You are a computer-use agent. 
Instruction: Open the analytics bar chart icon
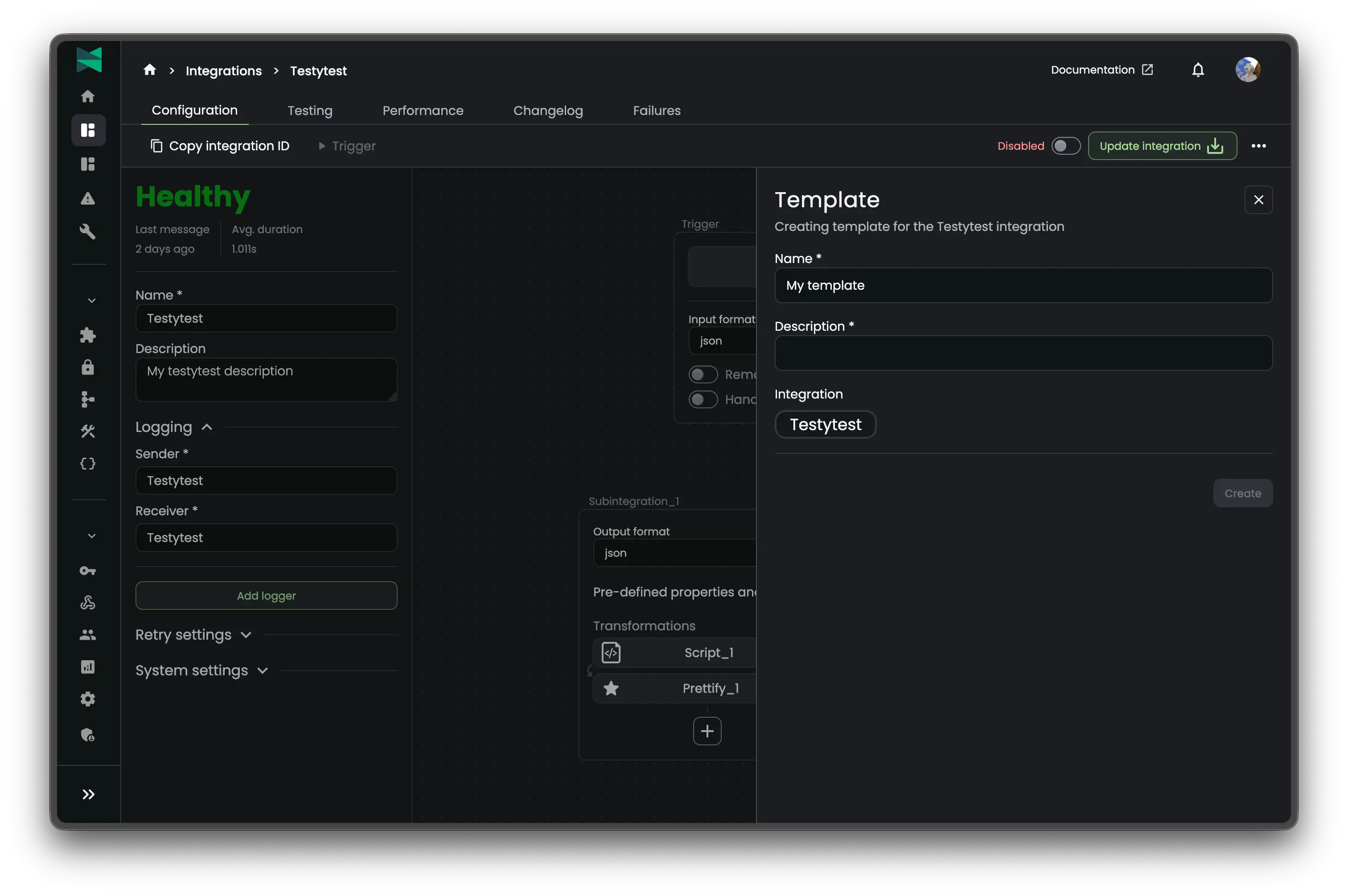(x=89, y=666)
